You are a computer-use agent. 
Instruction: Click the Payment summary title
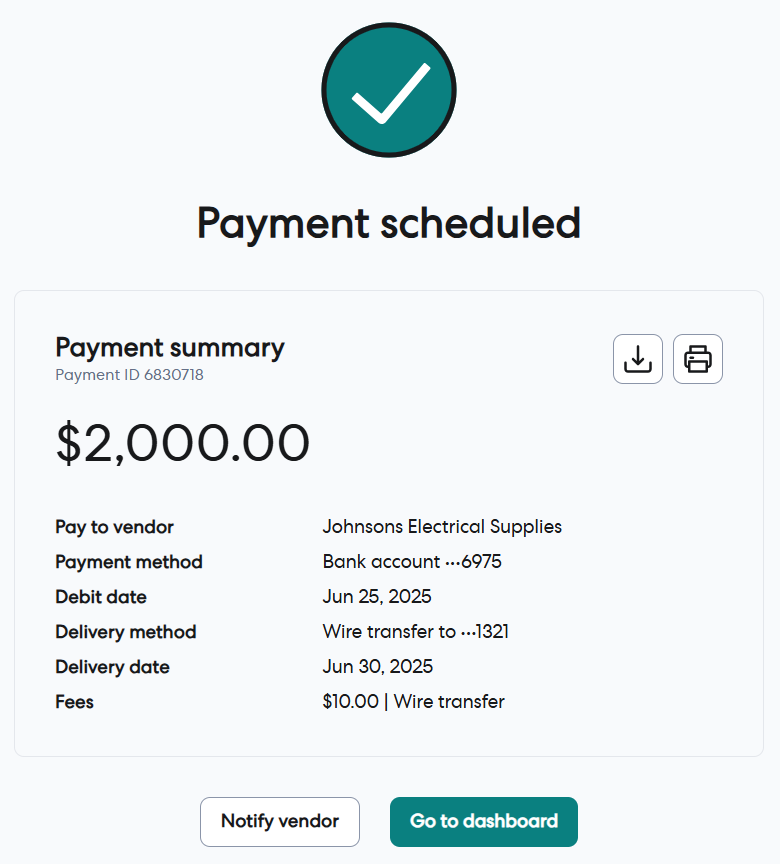pyautogui.click(x=170, y=348)
